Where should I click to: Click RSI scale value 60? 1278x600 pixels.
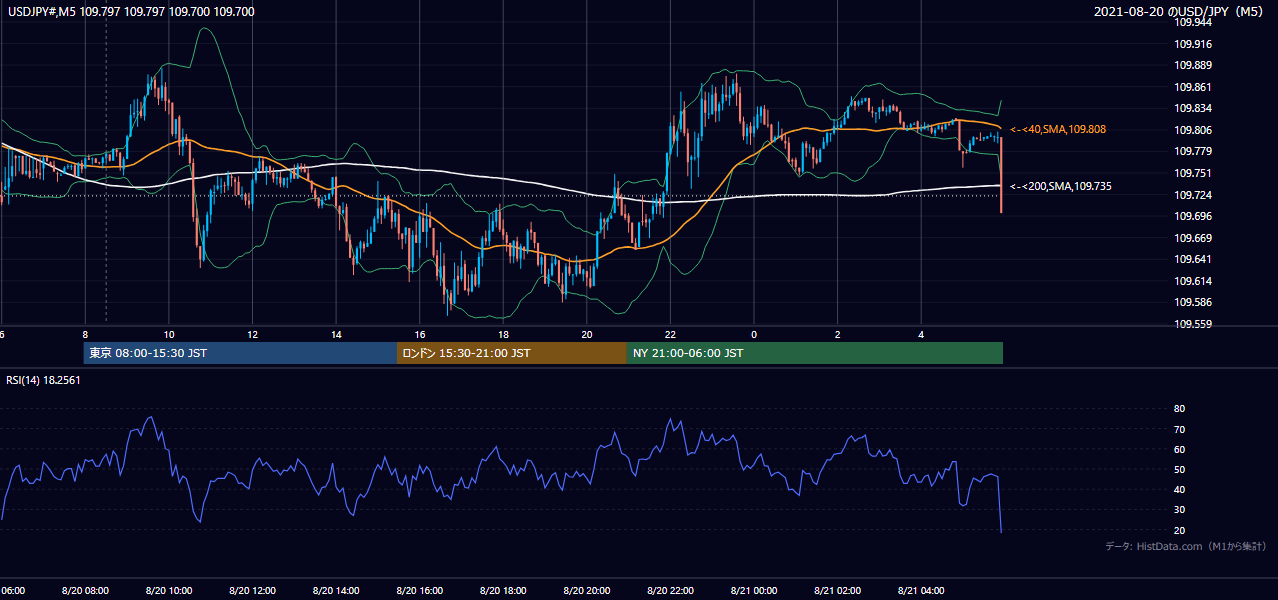[1180, 449]
